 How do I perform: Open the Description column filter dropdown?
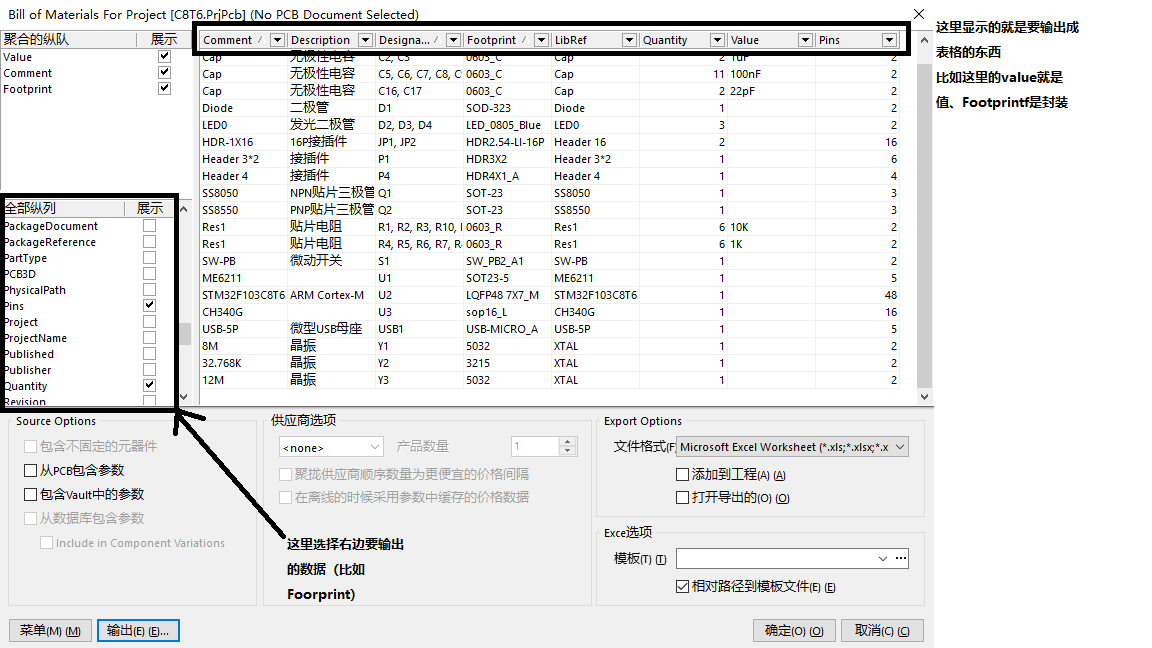[x=365, y=40]
